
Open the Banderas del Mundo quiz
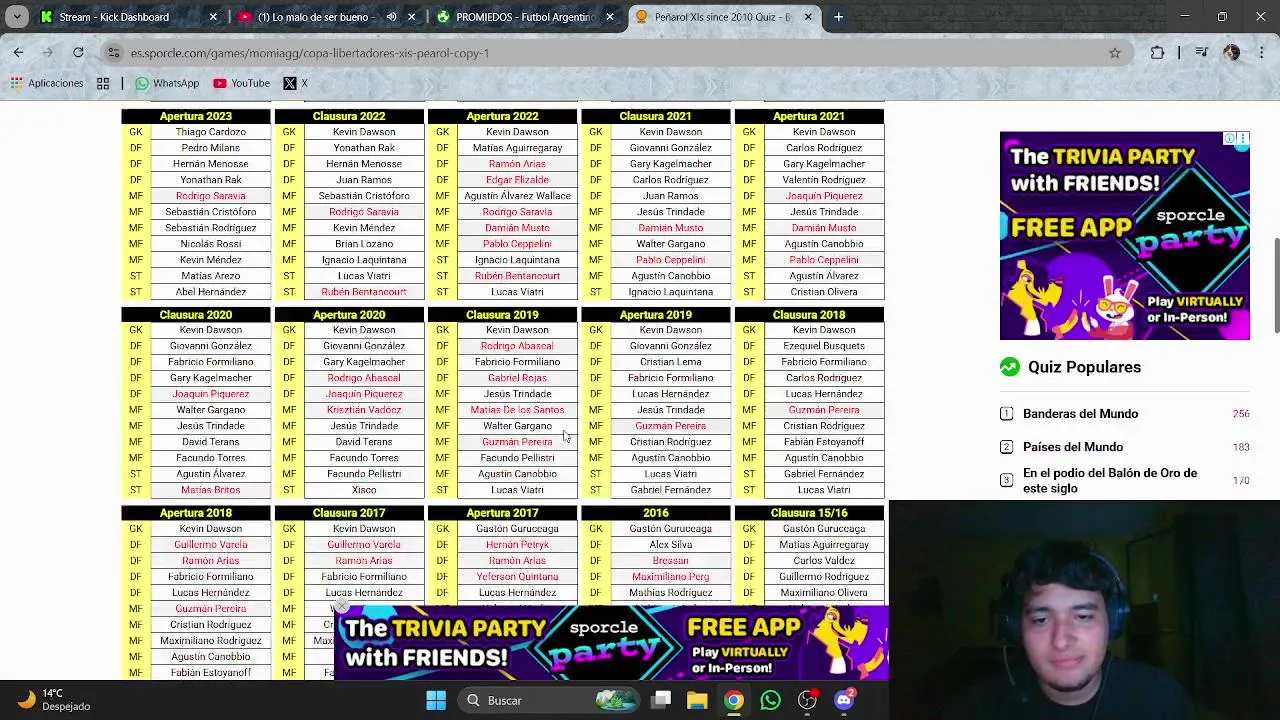tap(1080, 413)
